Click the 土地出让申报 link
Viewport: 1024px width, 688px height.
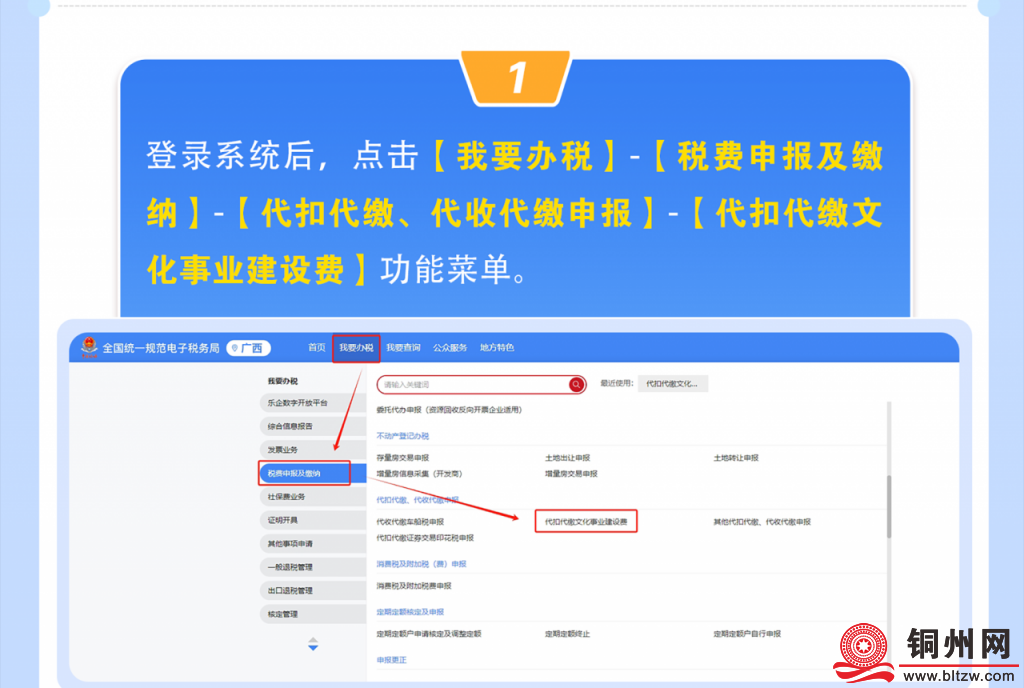coord(572,458)
